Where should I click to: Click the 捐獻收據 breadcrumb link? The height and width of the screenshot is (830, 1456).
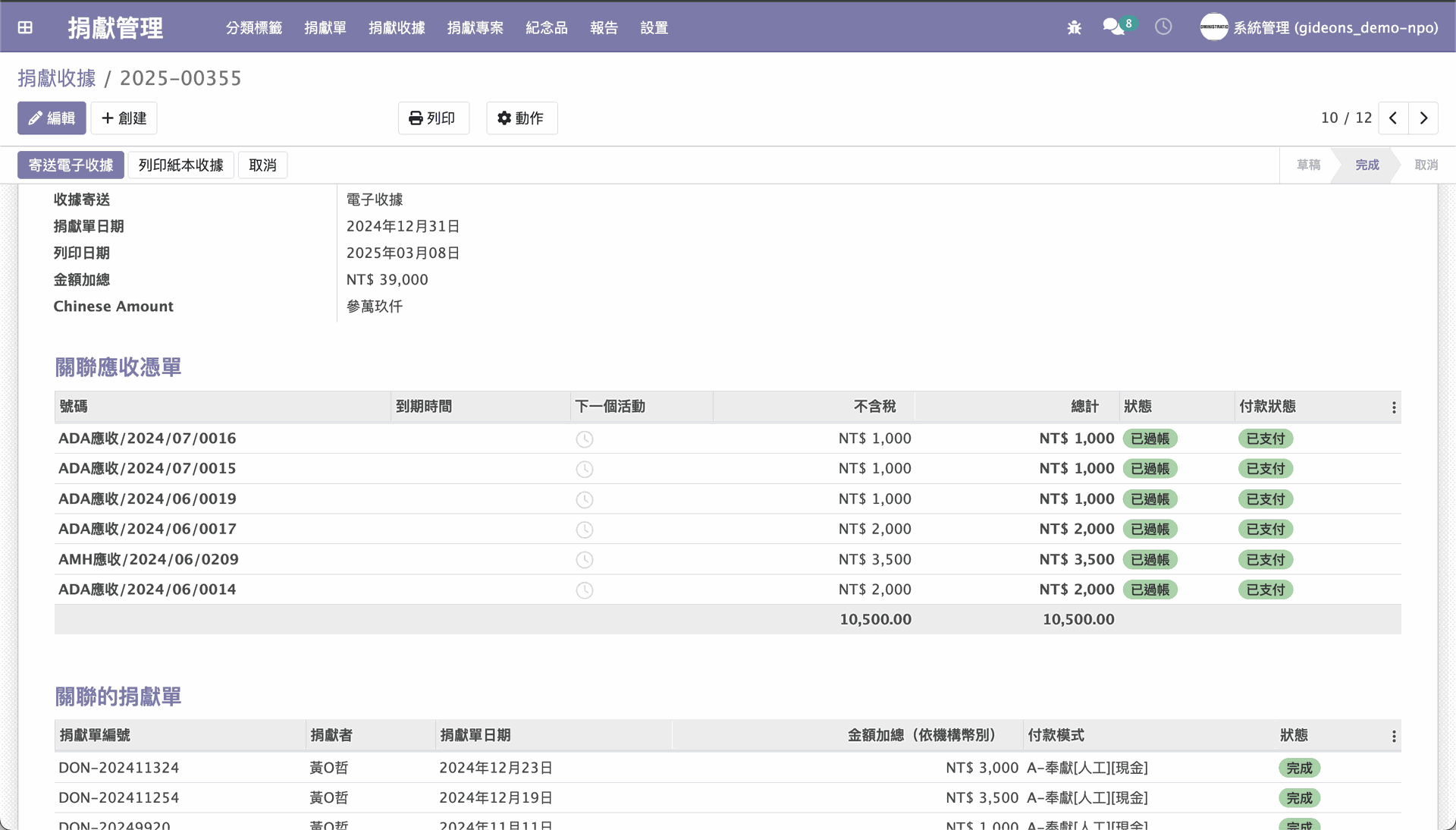57,78
